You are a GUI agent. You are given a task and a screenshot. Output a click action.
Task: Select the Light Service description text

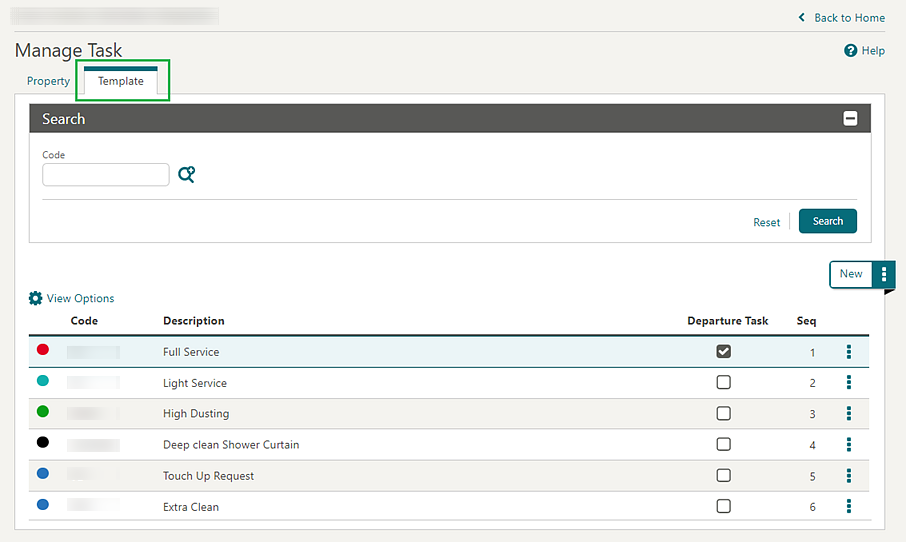195,383
